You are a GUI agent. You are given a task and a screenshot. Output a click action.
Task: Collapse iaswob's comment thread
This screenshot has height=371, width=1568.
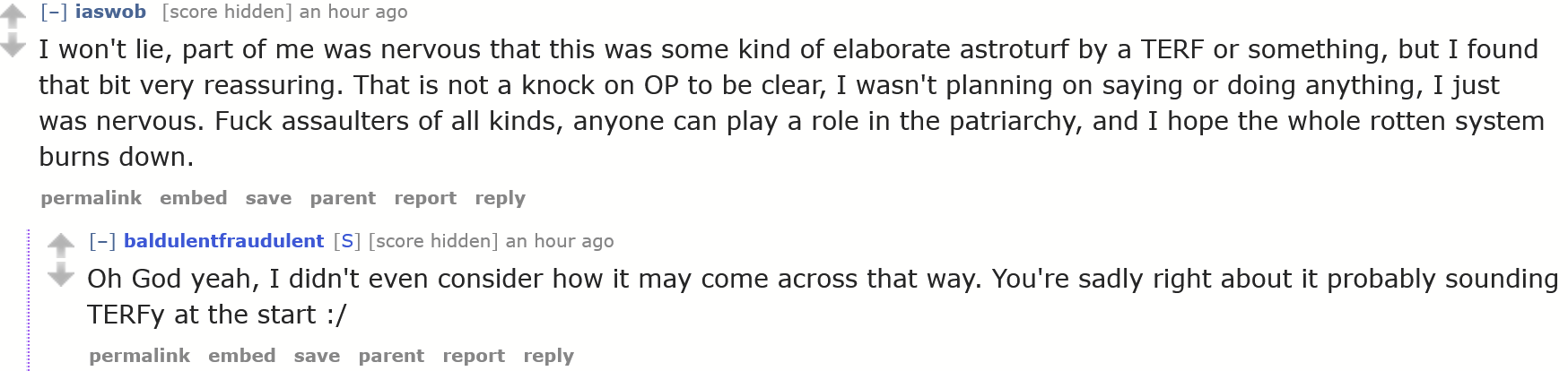pos(54,12)
